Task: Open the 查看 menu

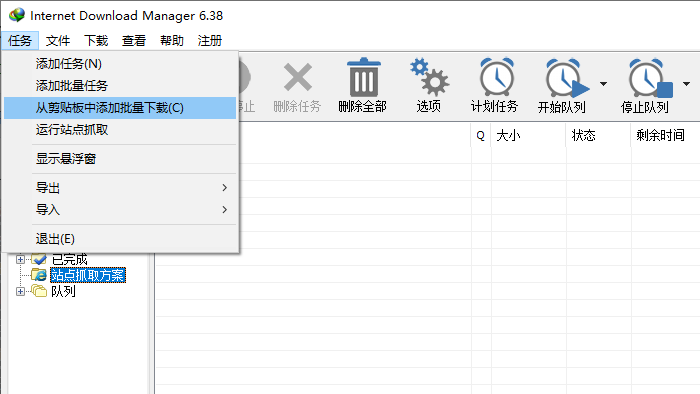Action: 134,41
